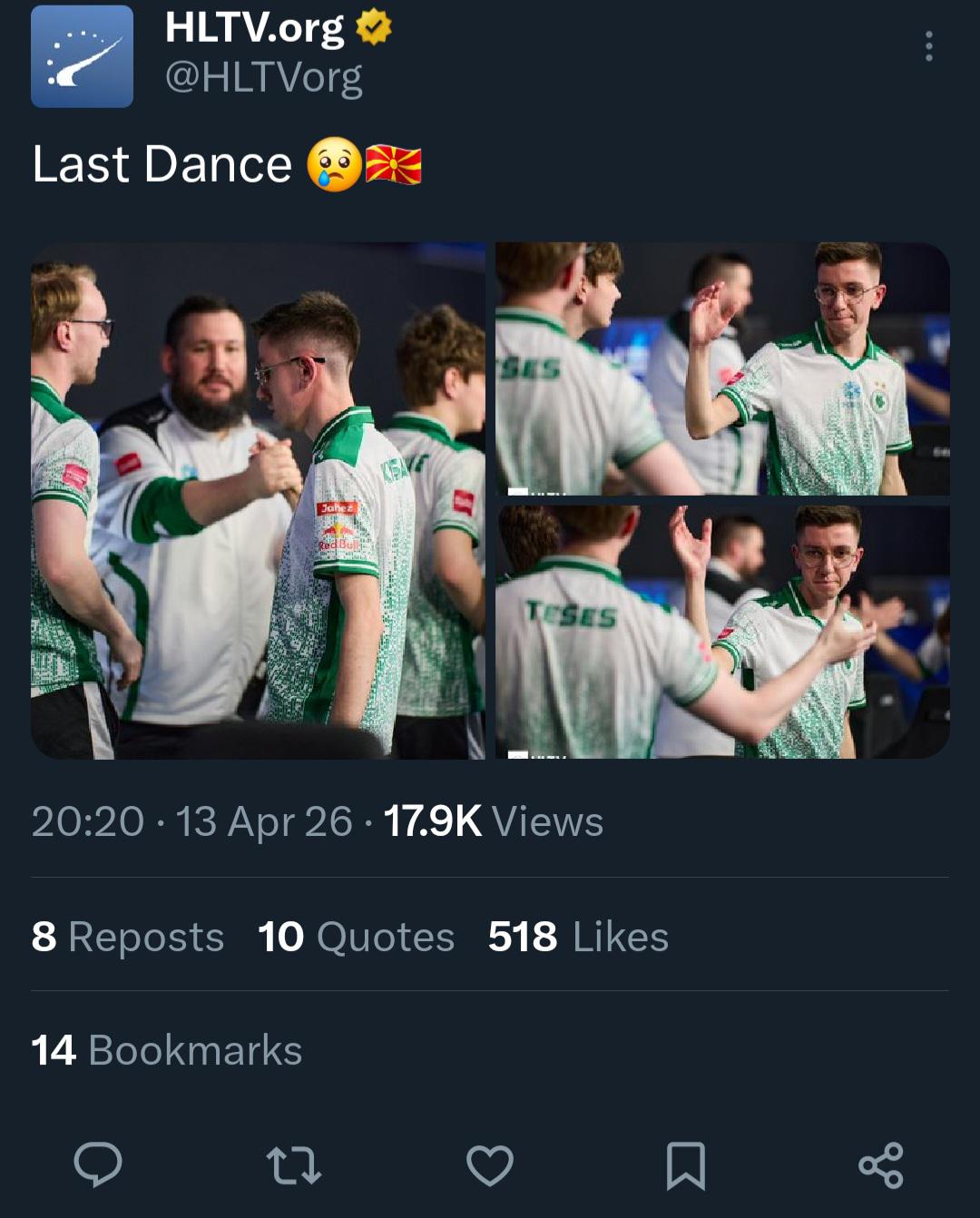Image resolution: width=980 pixels, height=1218 pixels.
Task: View the 8 Reposts list
Action: [x=127, y=937]
